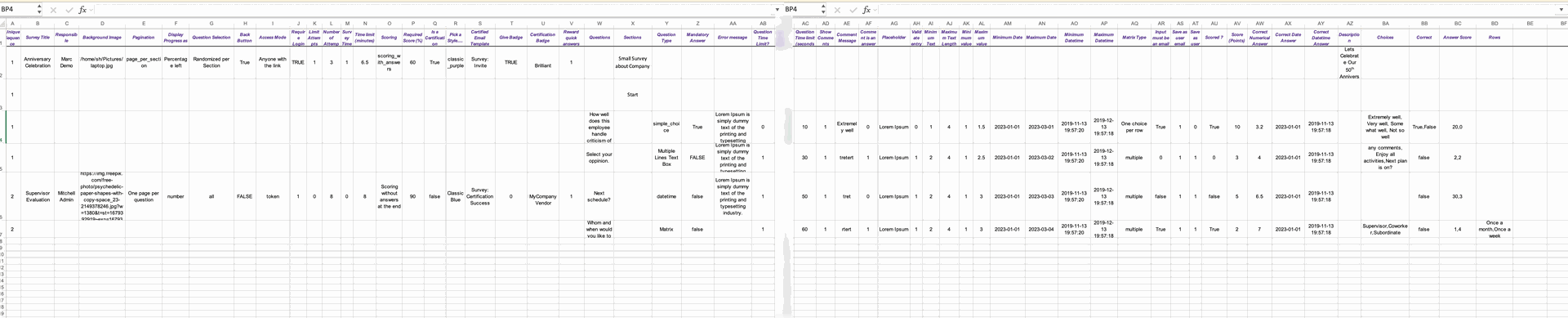Viewport: 1568px width, 318px height.
Task: Select the 'Anniversary Celebration' cell
Action: click(38, 62)
